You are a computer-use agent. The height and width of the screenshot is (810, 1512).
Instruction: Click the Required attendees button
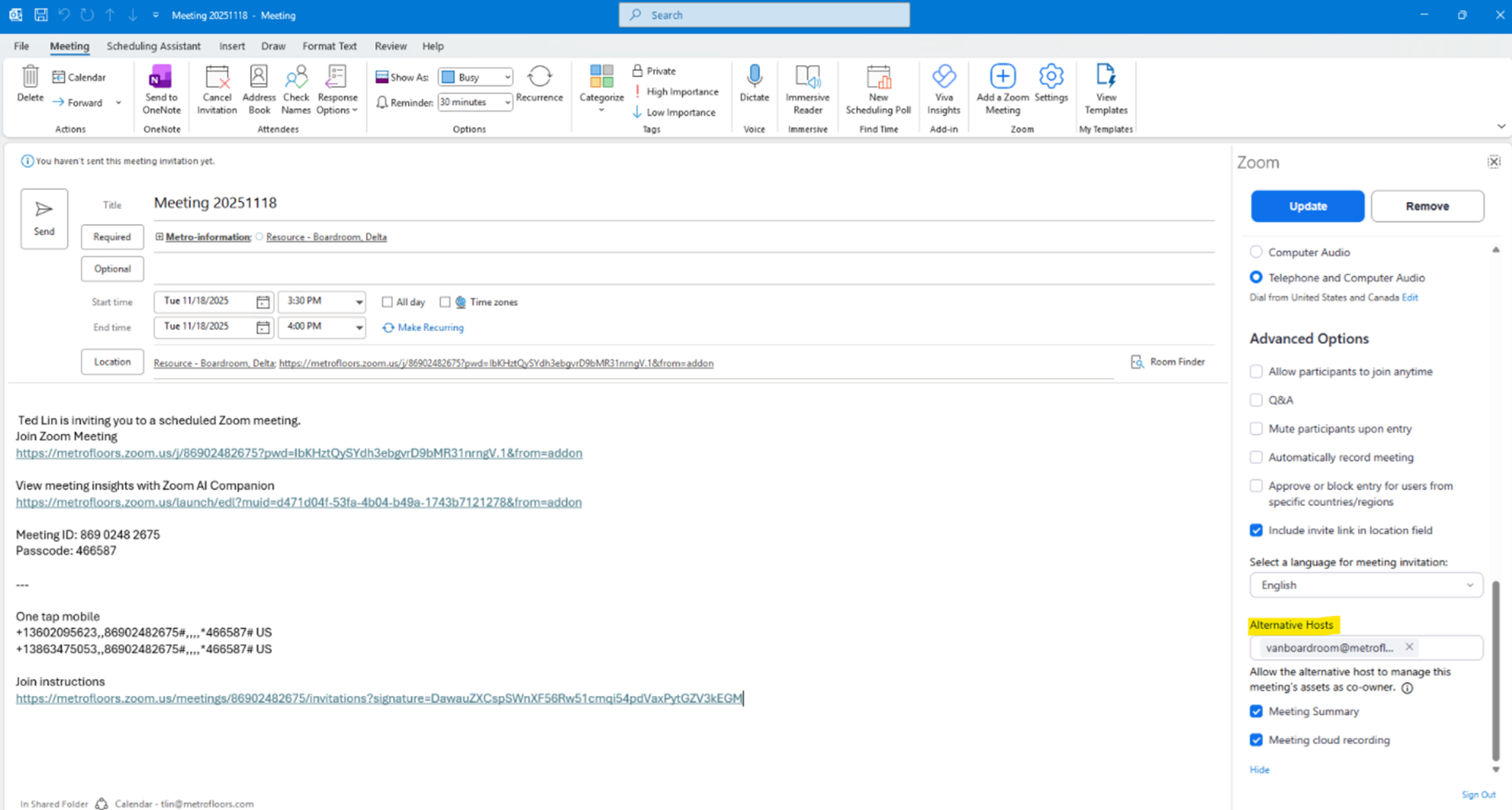[x=112, y=237]
